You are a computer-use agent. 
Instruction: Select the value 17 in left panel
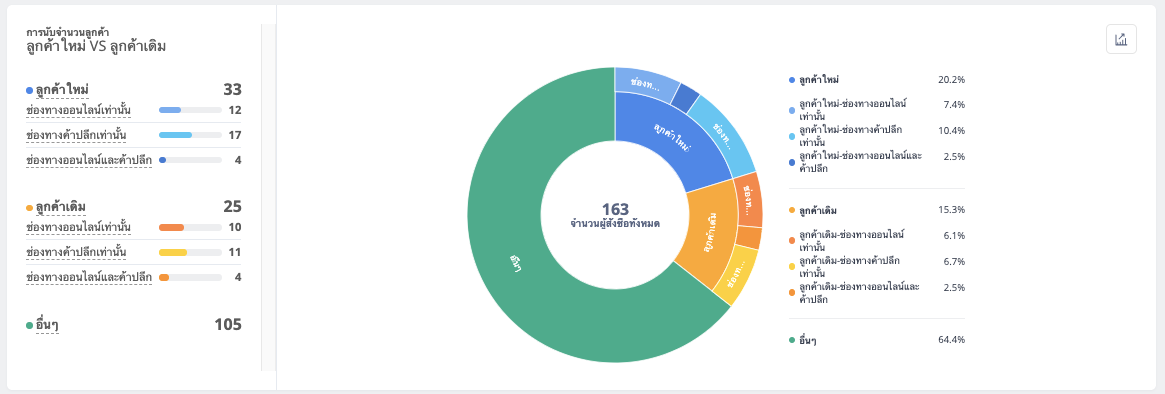pos(235,135)
